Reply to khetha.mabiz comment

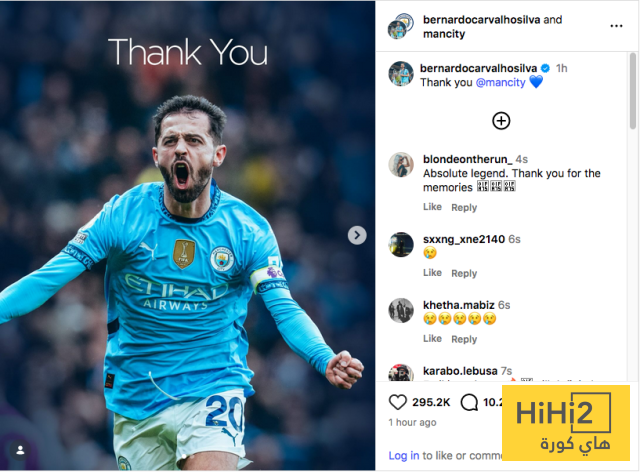[464, 339]
